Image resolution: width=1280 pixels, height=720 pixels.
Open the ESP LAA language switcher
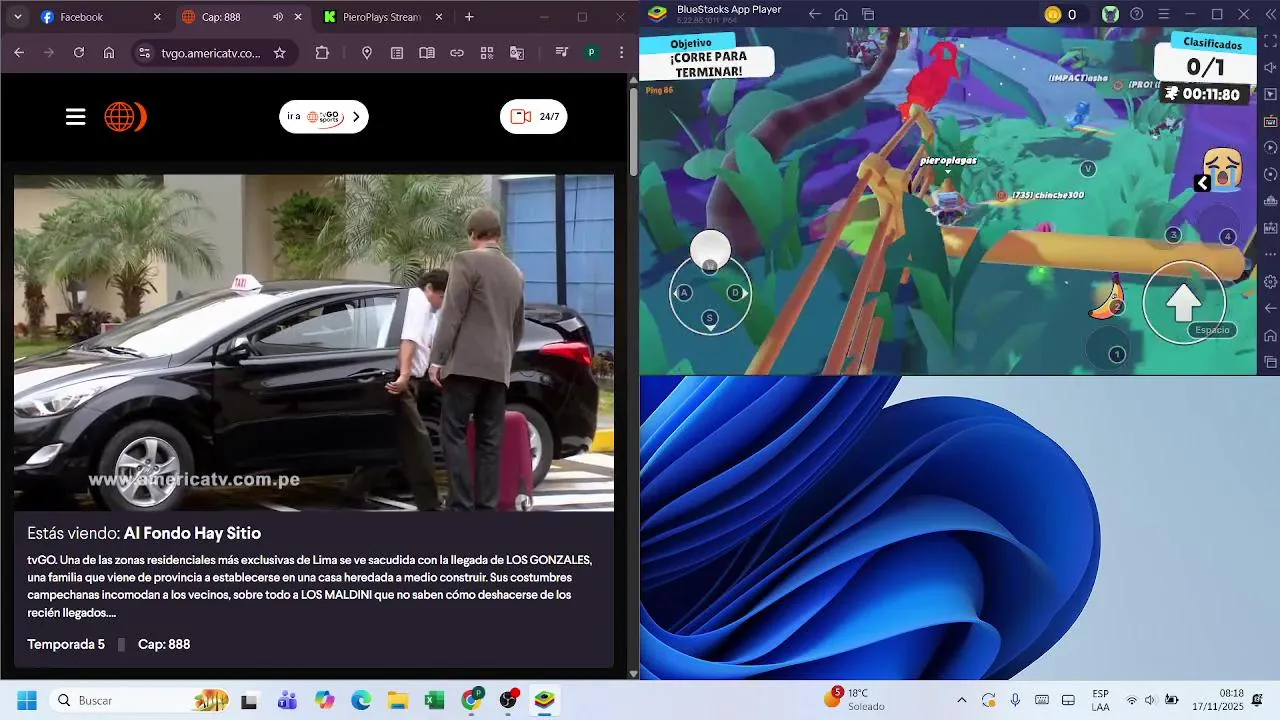[x=1100, y=700]
